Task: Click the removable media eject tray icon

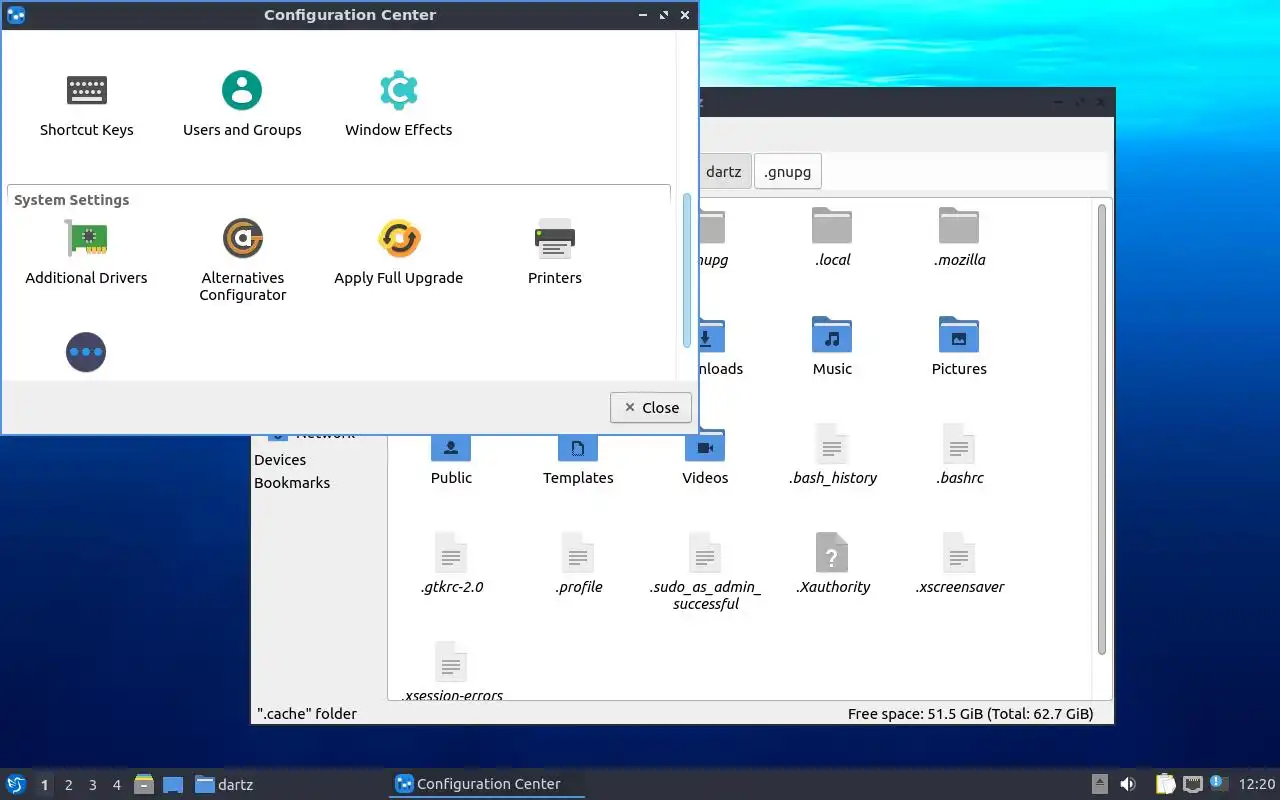Action: 1099,784
